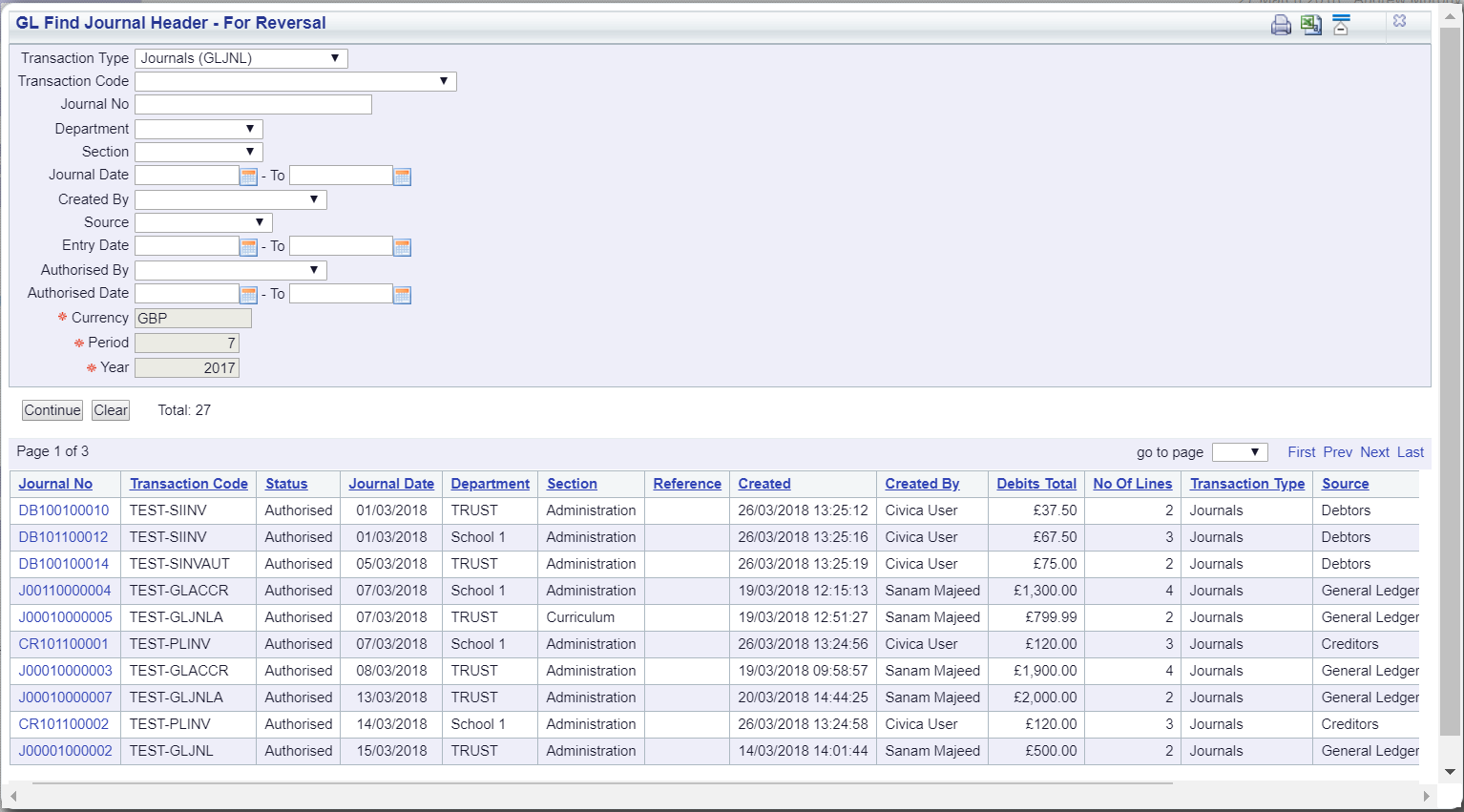
Task: Collapse the search criteria panel icon
Action: pos(1341,25)
